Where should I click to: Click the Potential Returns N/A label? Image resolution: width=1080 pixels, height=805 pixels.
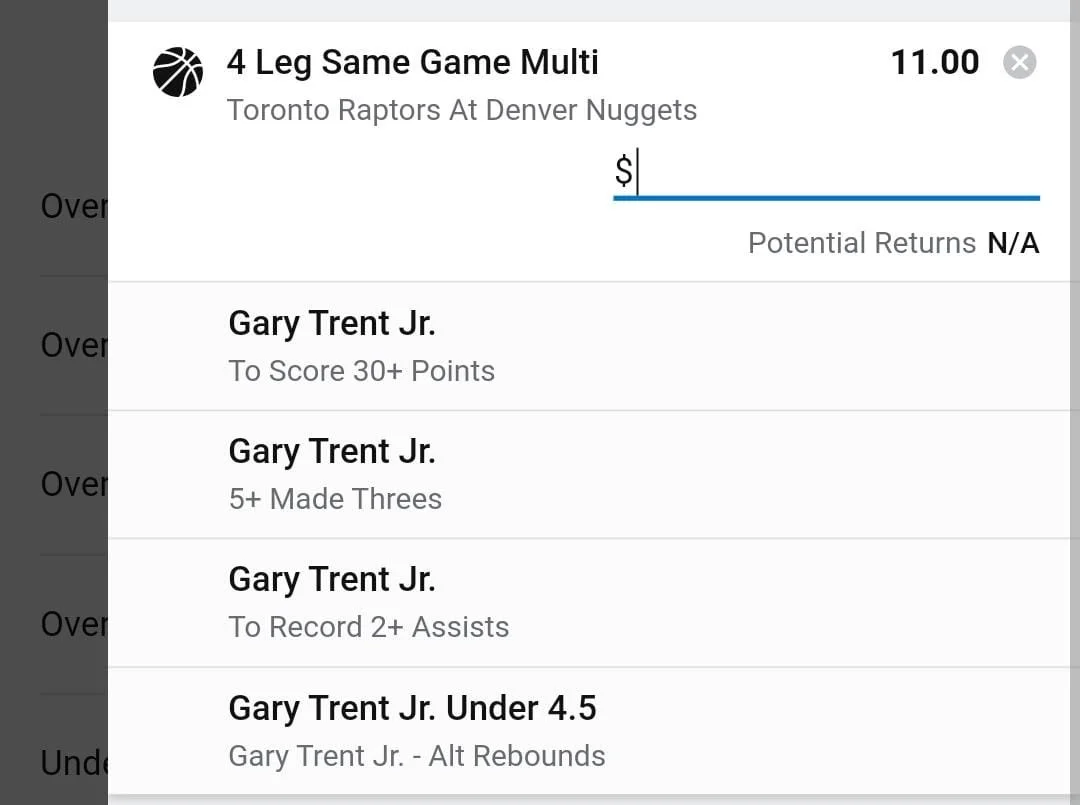(893, 243)
